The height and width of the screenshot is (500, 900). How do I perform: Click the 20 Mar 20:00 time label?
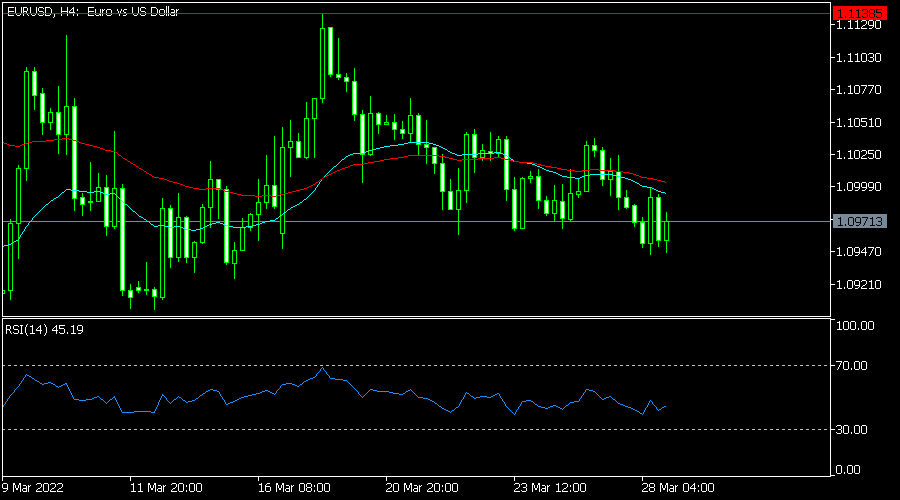(x=422, y=488)
